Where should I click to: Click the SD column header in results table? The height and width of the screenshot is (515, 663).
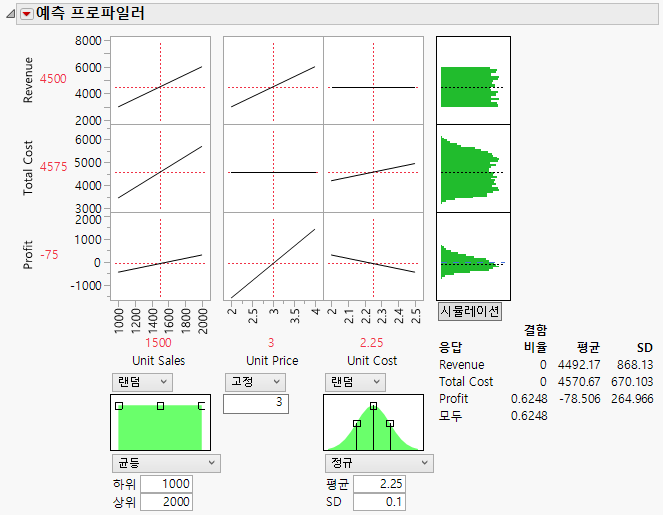[645, 348]
